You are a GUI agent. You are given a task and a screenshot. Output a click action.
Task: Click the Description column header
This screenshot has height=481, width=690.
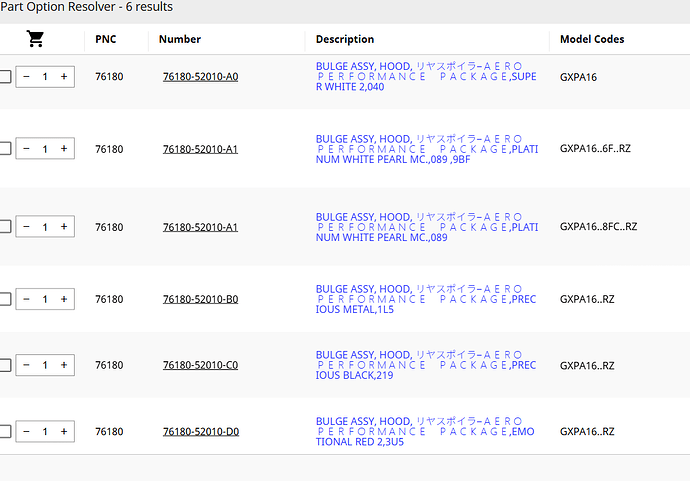tap(345, 39)
